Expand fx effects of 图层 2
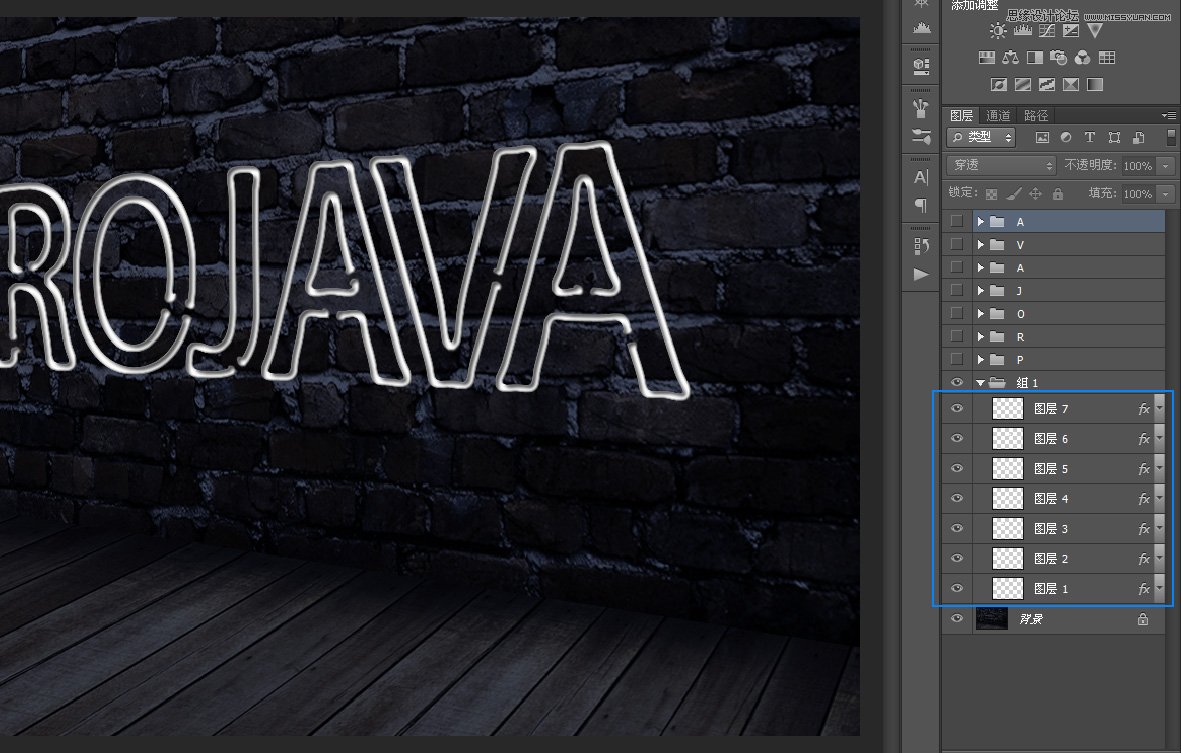The height and width of the screenshot is (753, 1181). 1160,558
